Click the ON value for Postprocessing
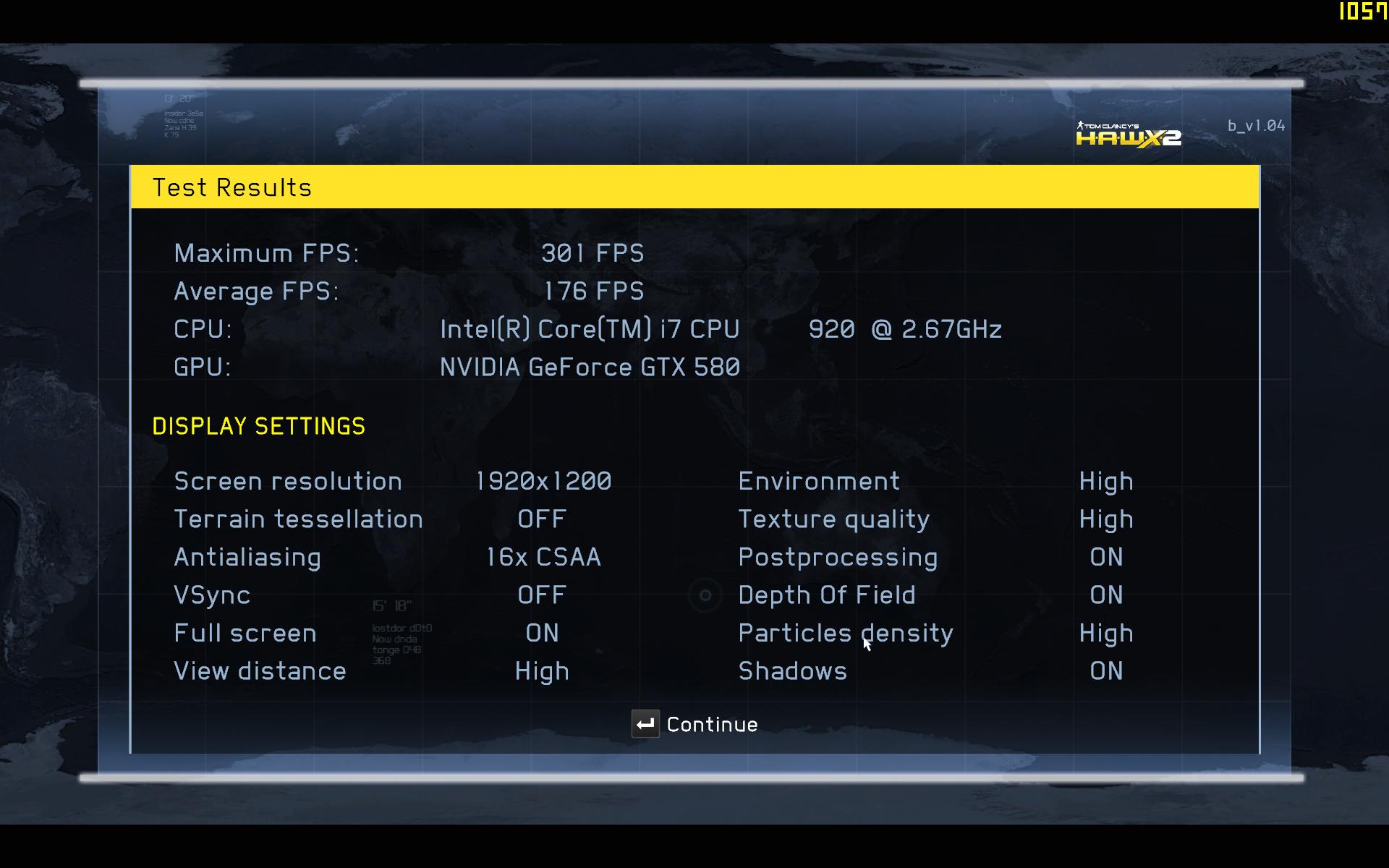Image resolution: width=1389 pixels, height=868 pixels. 1107,557
